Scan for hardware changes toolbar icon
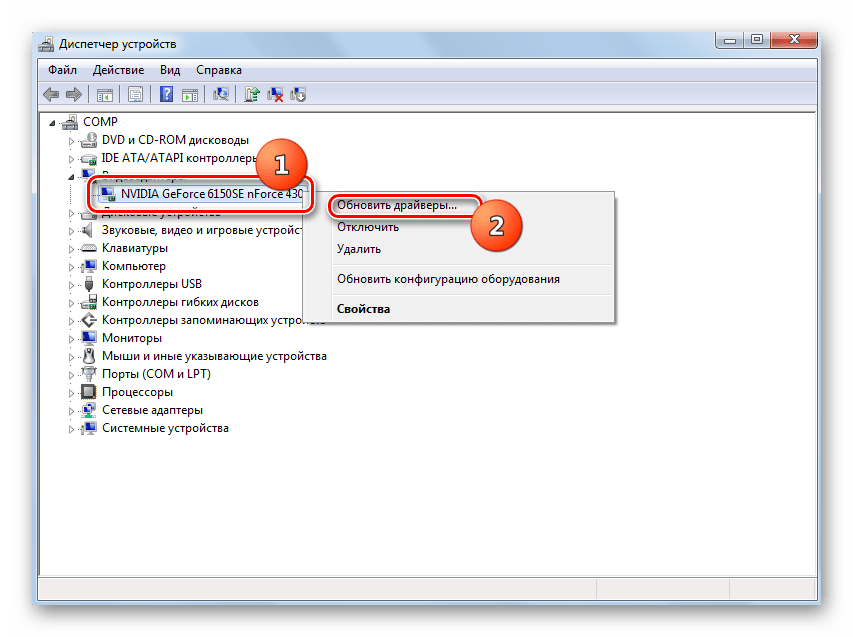The width and height of the screenshot is (853, 637). tap(221, 95)
